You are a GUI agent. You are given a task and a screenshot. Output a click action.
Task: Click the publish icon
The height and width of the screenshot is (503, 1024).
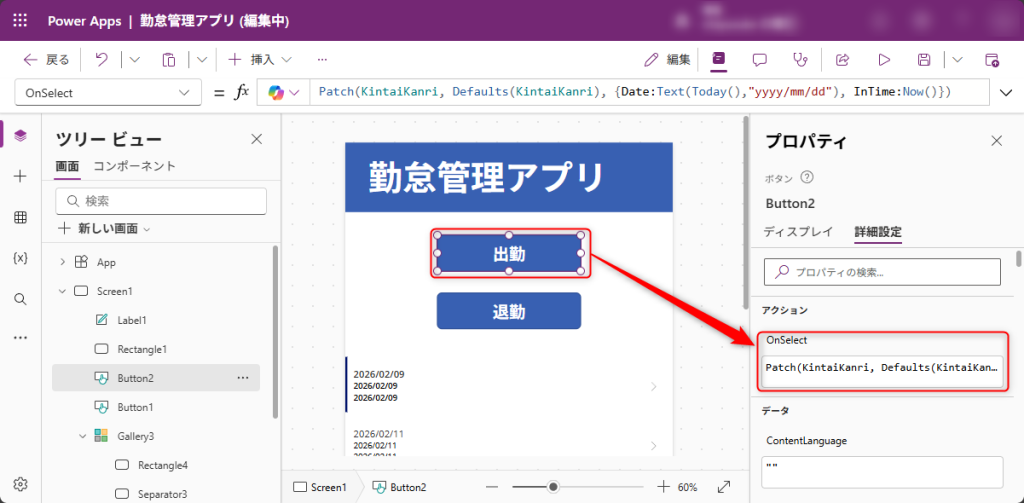991,60
